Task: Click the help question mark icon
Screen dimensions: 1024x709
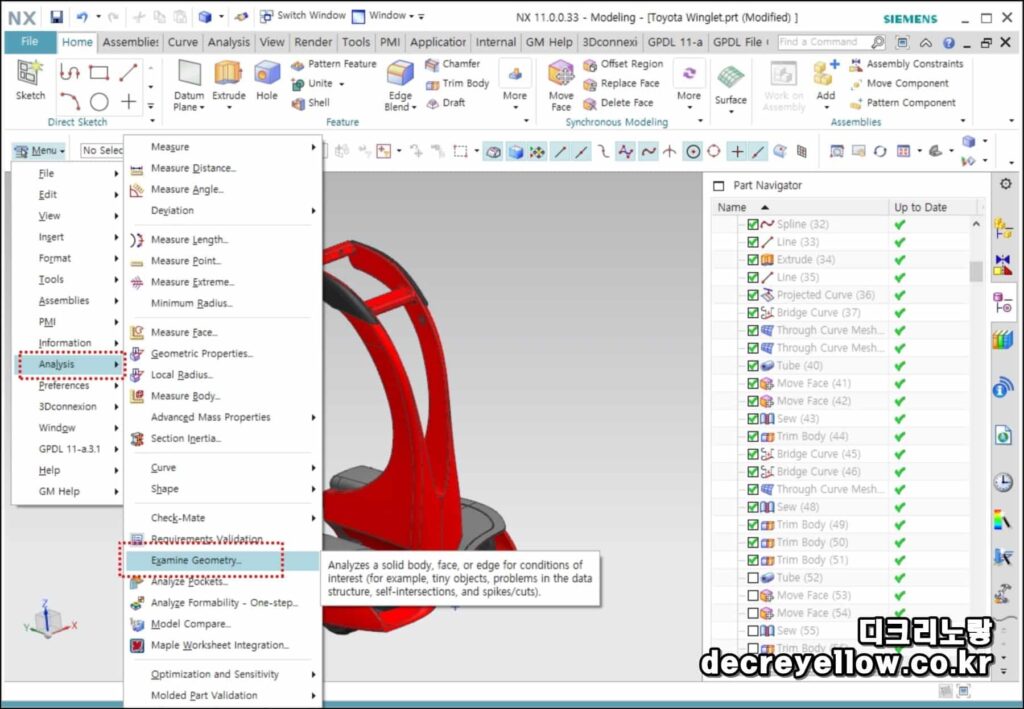Action: coord(949,43)
